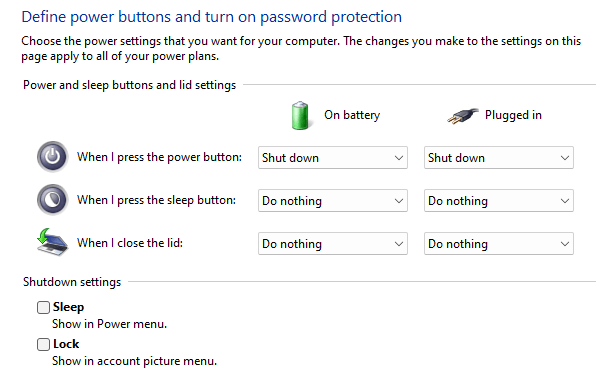Open sleep button On battery dropdown

333,200
